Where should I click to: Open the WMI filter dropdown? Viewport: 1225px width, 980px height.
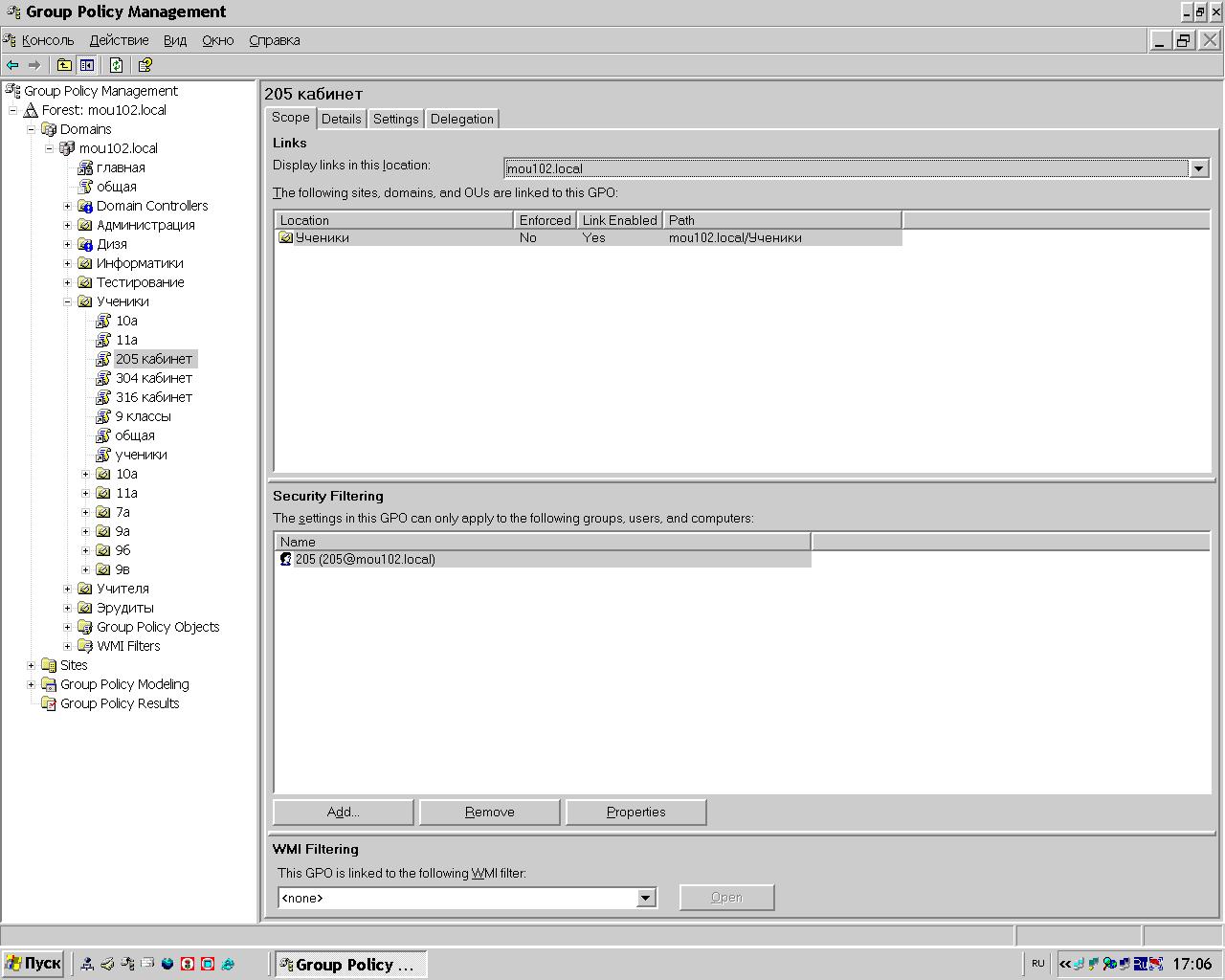click(x=646, y=898)
